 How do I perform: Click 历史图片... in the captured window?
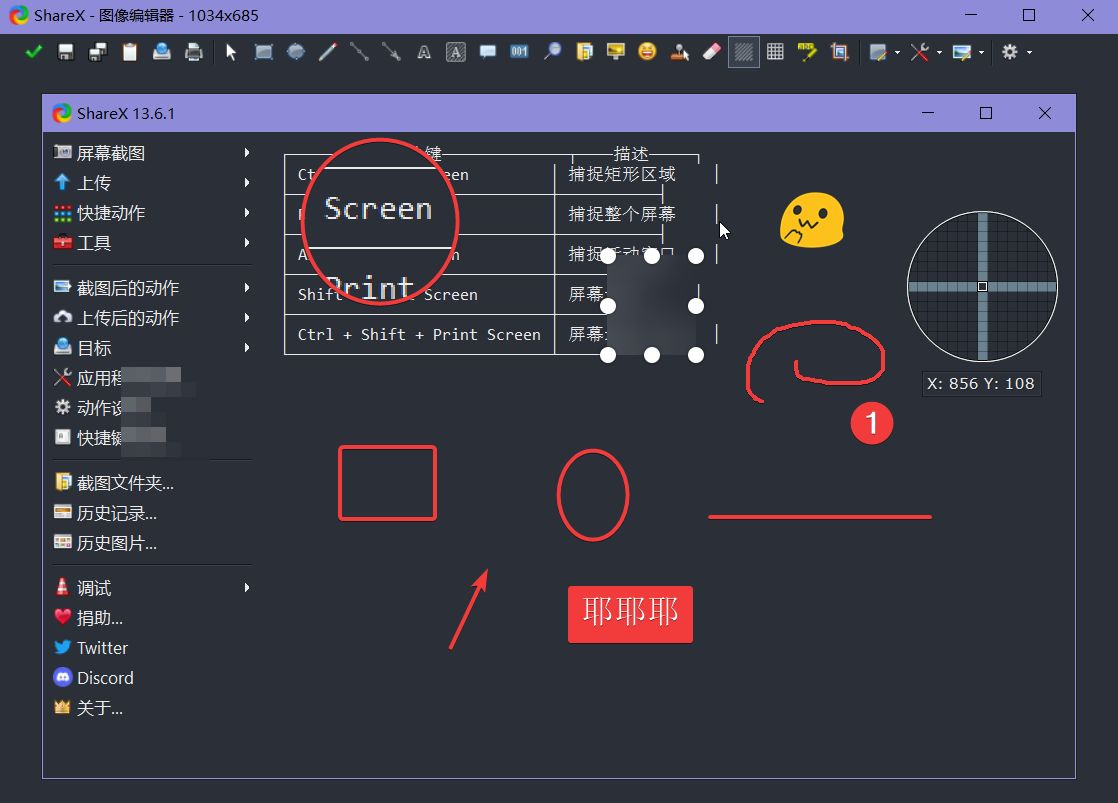[x=116, y=543]
